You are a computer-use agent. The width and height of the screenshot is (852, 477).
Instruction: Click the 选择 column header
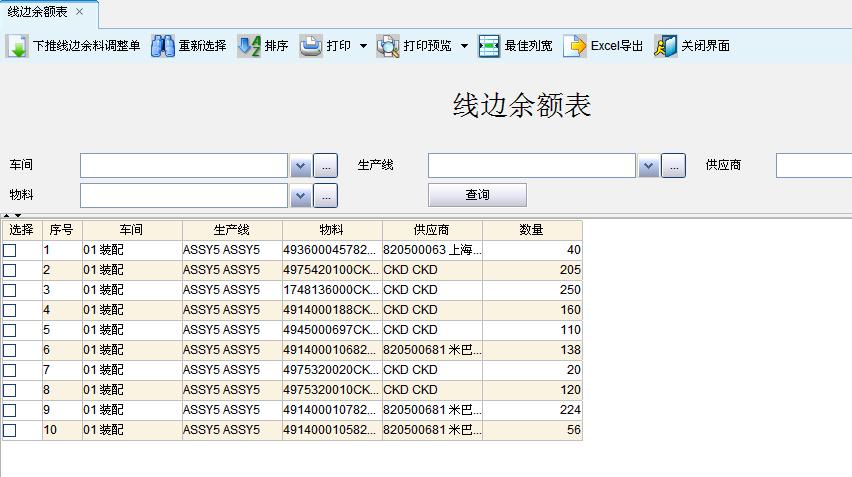click(x=22, y=230)
